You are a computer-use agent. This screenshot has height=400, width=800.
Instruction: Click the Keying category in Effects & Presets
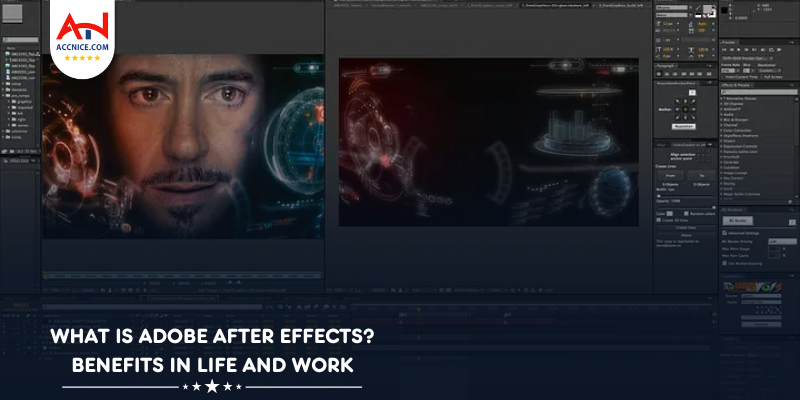pos(729,184)
